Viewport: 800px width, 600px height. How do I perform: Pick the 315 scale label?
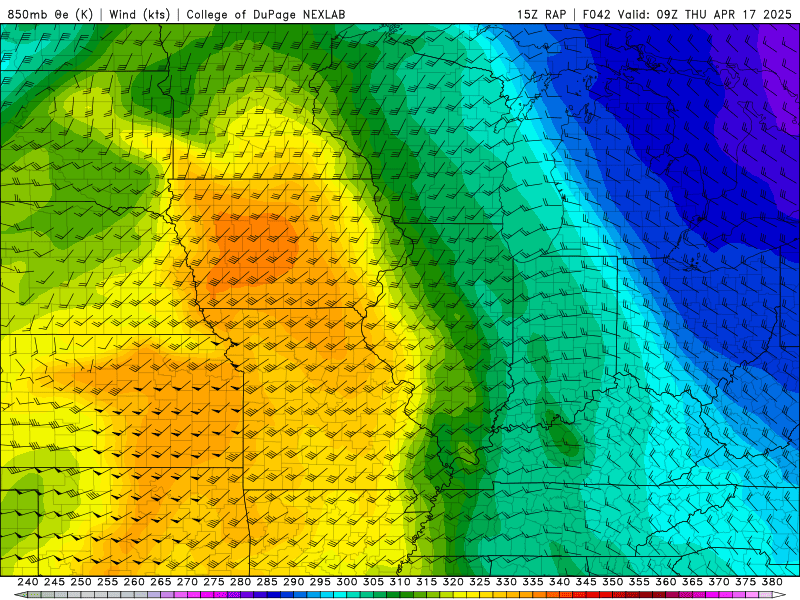tap(427, 582)
